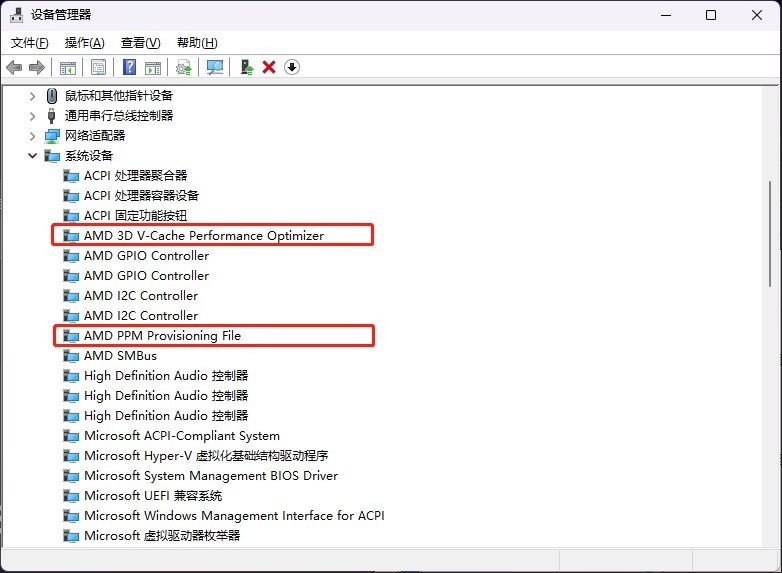
Task: Select AMD SMBus device name
Action: 120,356
